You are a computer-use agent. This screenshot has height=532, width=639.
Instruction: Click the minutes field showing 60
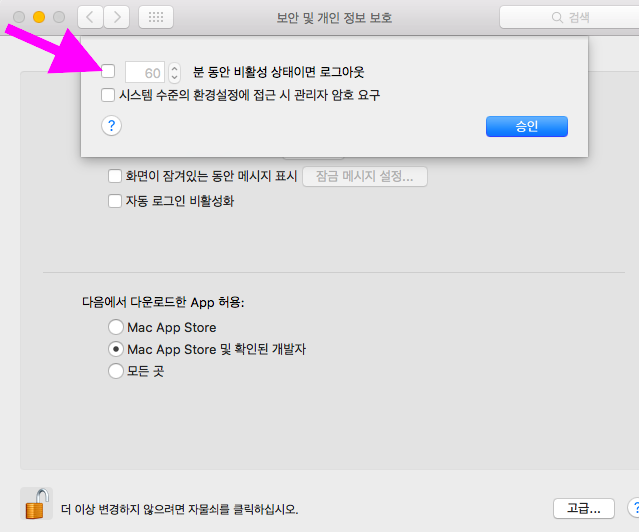146,72
